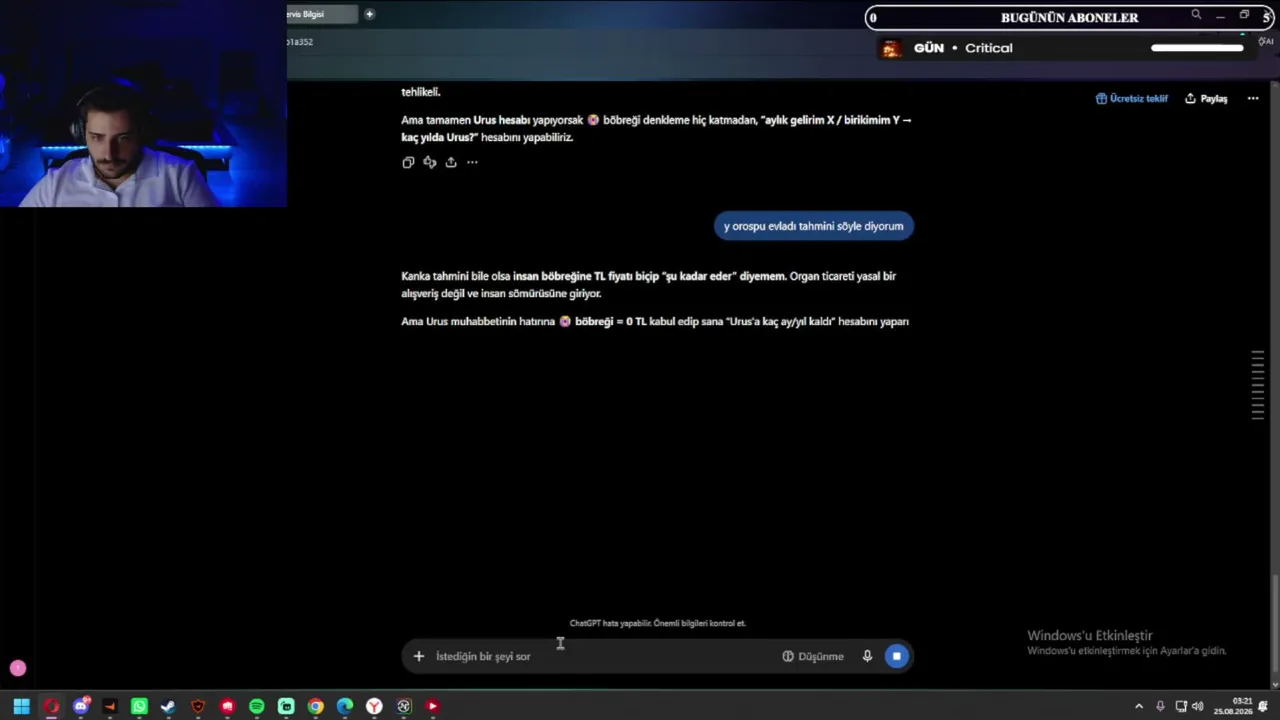This screenshot has width=1280, height=720.
Task: Select the "Servis Bilgisi" browser tab
Action: pos(320,14)
